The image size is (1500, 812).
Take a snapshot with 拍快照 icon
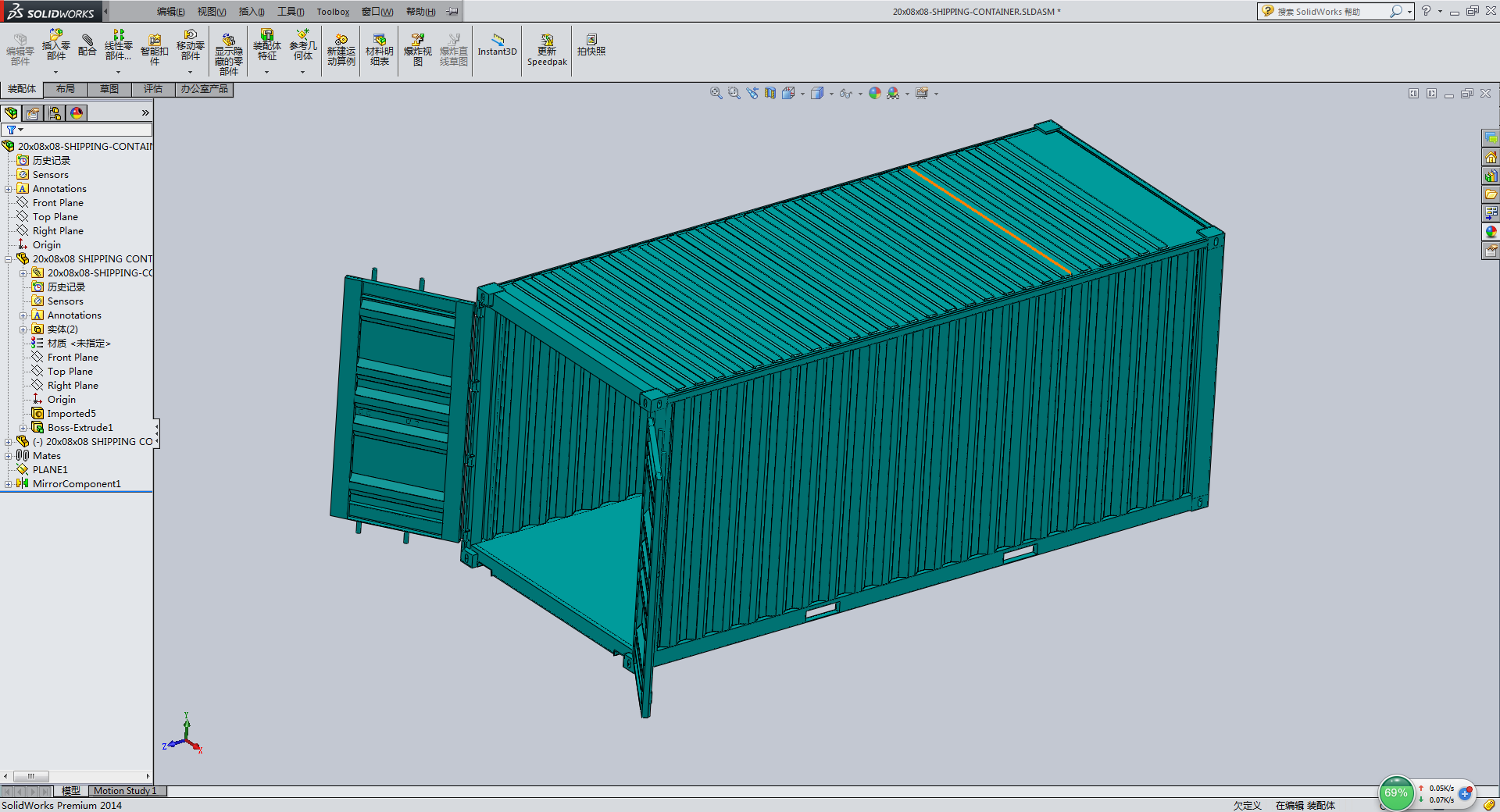coord(591,45)
